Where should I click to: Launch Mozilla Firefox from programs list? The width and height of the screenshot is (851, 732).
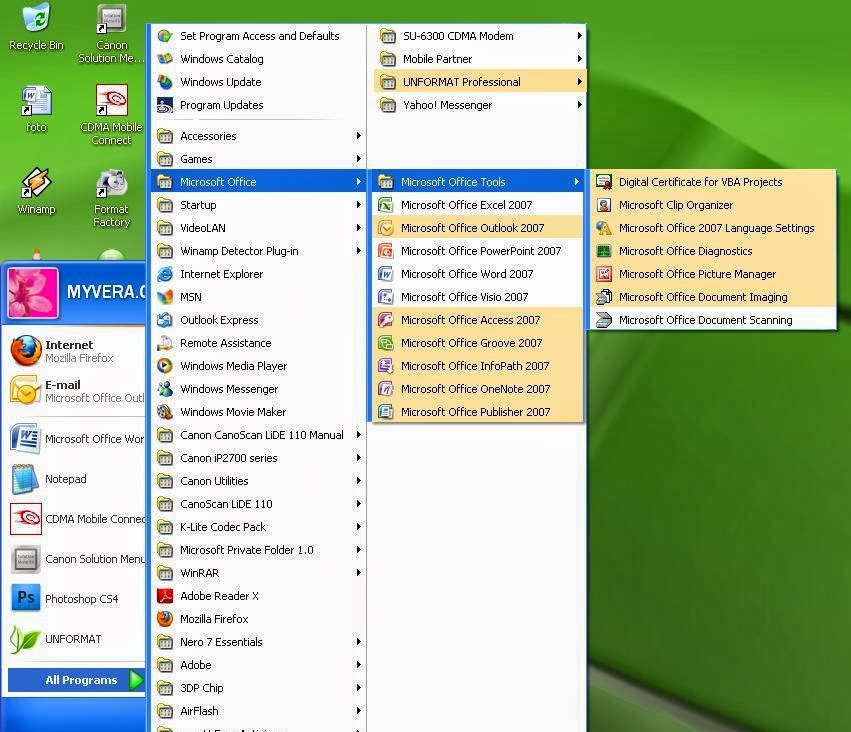tap(259, 619)
